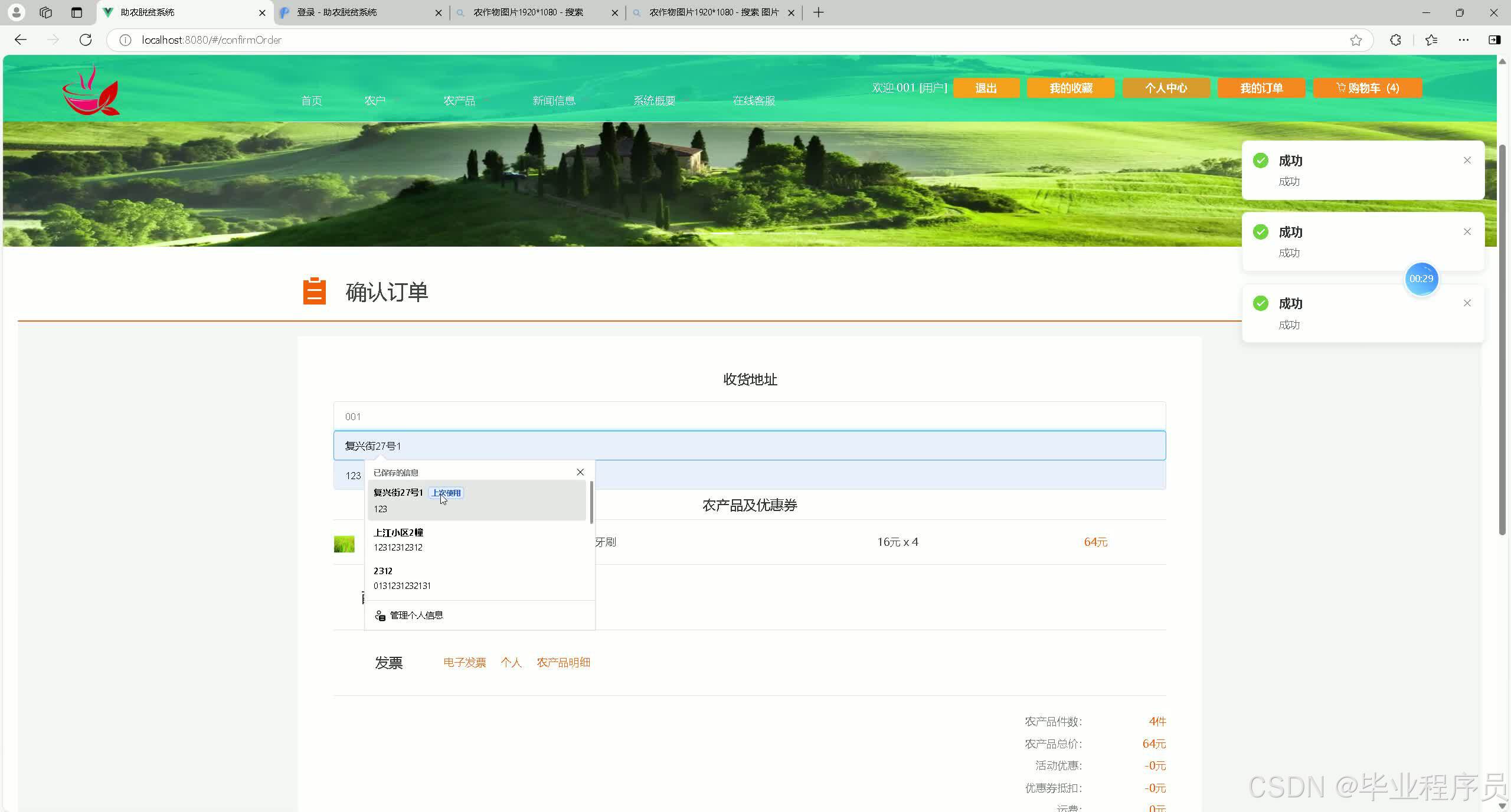Open 系统概要 navigation item
Viewport: 1511px width, 812px height.
point(654,100)
